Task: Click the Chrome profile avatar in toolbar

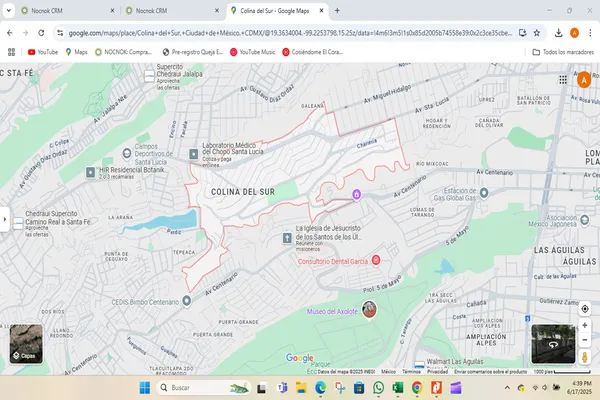Action: click(x=574, y=33)
